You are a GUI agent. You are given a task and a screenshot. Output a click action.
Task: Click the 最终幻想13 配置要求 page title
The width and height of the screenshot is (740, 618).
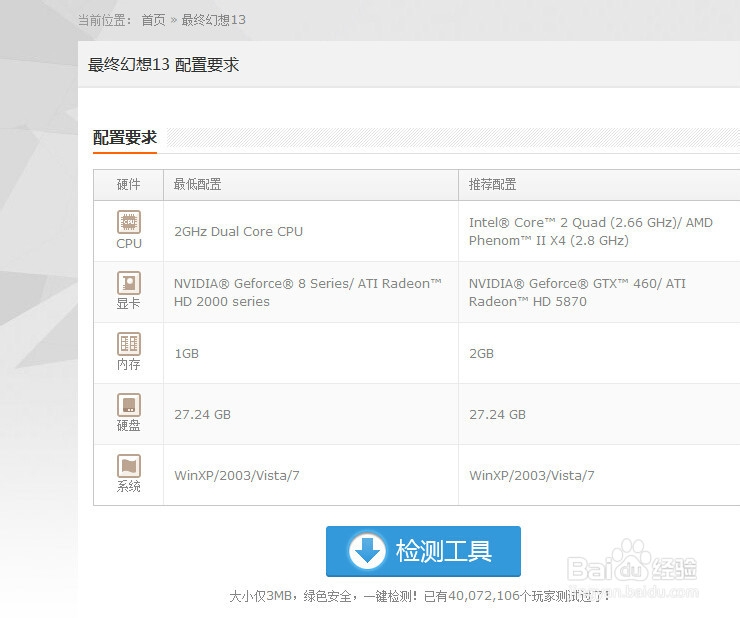[x=163, y=64]
